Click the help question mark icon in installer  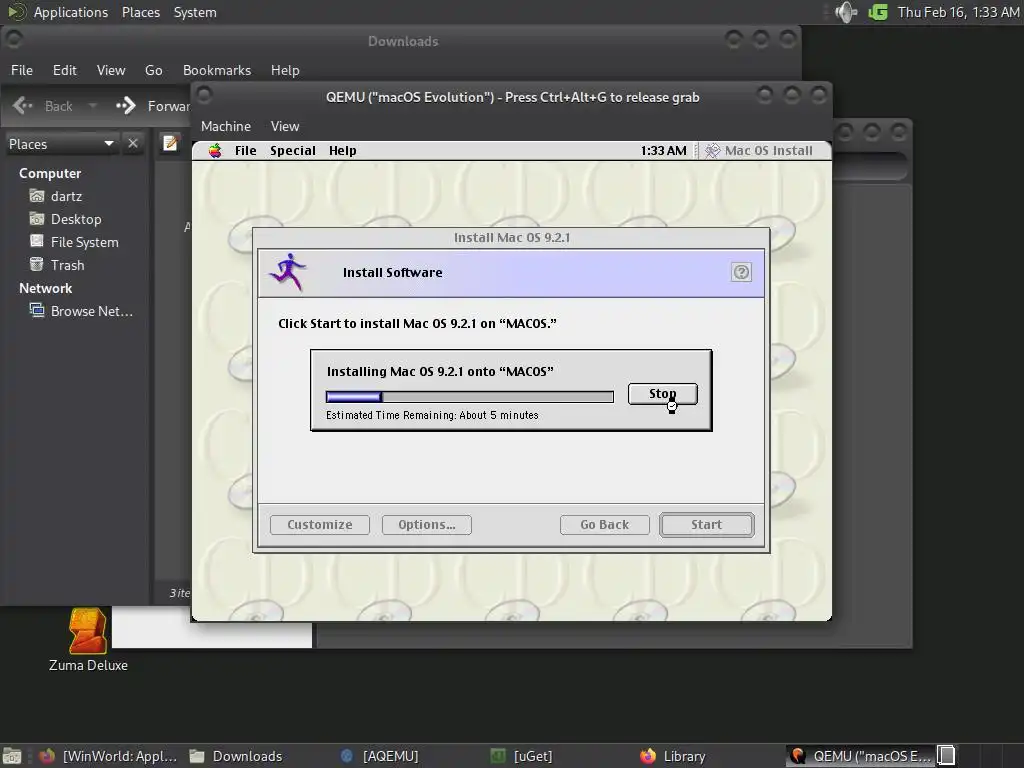(741, 272)
